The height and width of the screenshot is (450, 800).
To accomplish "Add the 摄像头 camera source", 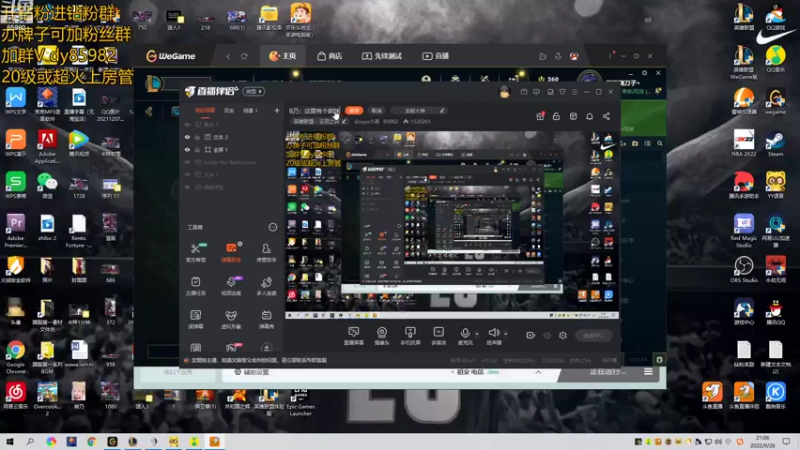I will 382,336.
